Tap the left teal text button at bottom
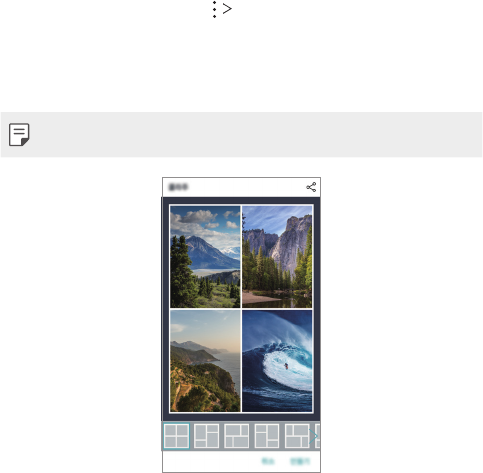 pyautogui.click(x=268, y=461)
